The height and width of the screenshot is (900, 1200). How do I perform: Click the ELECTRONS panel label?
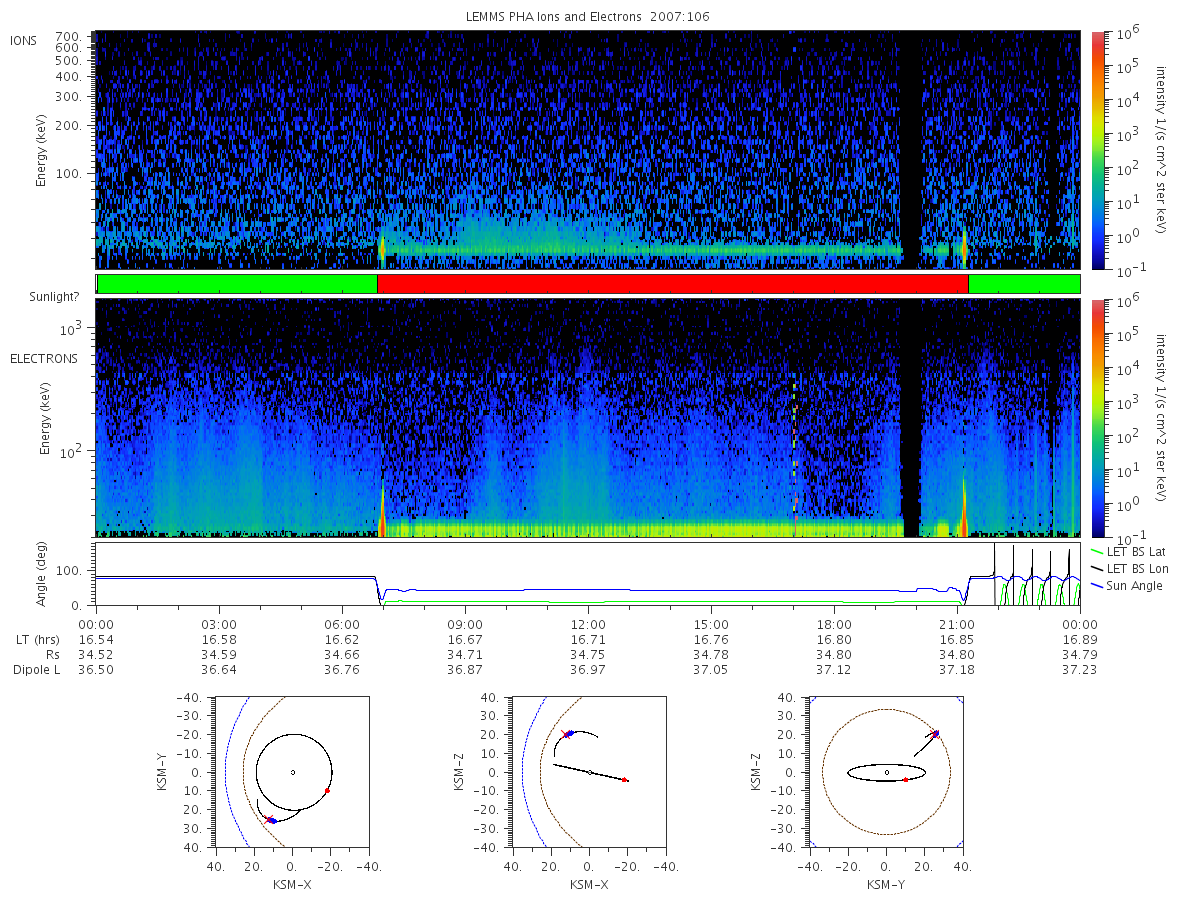pyautogui.click(x=44, y=358)
